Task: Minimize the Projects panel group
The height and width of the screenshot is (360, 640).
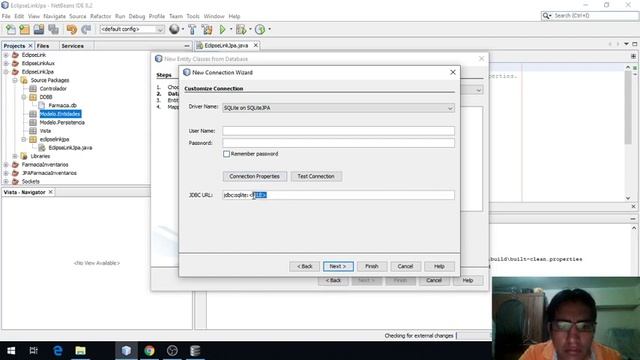Action: pyautogui.click(x=187, y=46)
